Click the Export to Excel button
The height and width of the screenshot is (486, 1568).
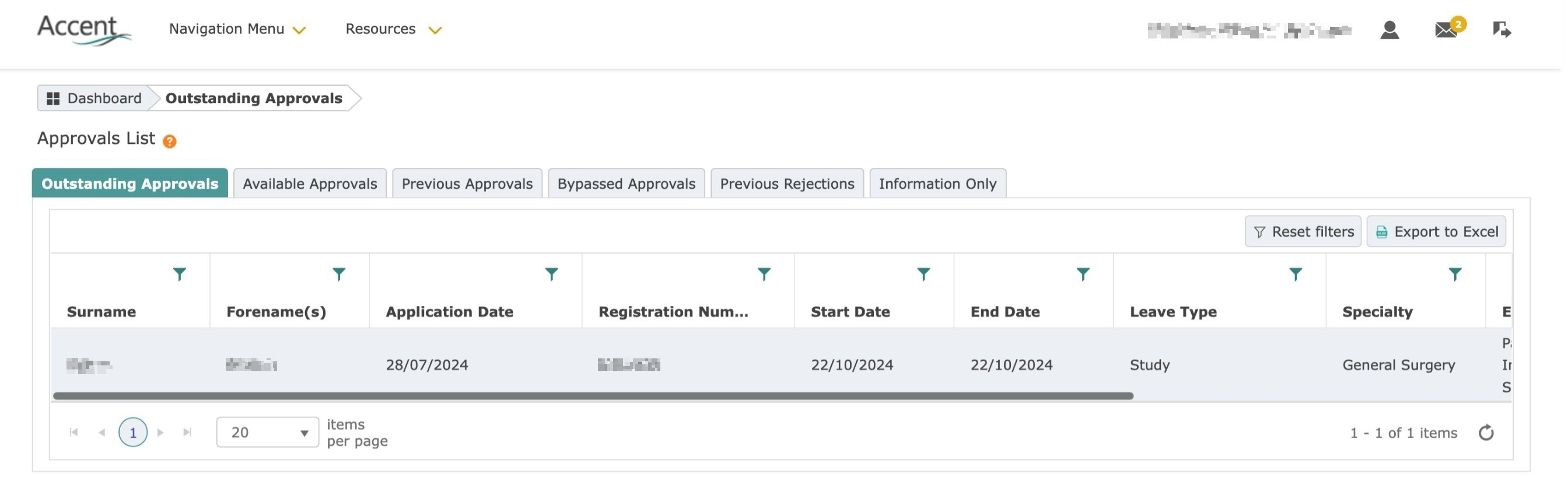point(1436,232)
